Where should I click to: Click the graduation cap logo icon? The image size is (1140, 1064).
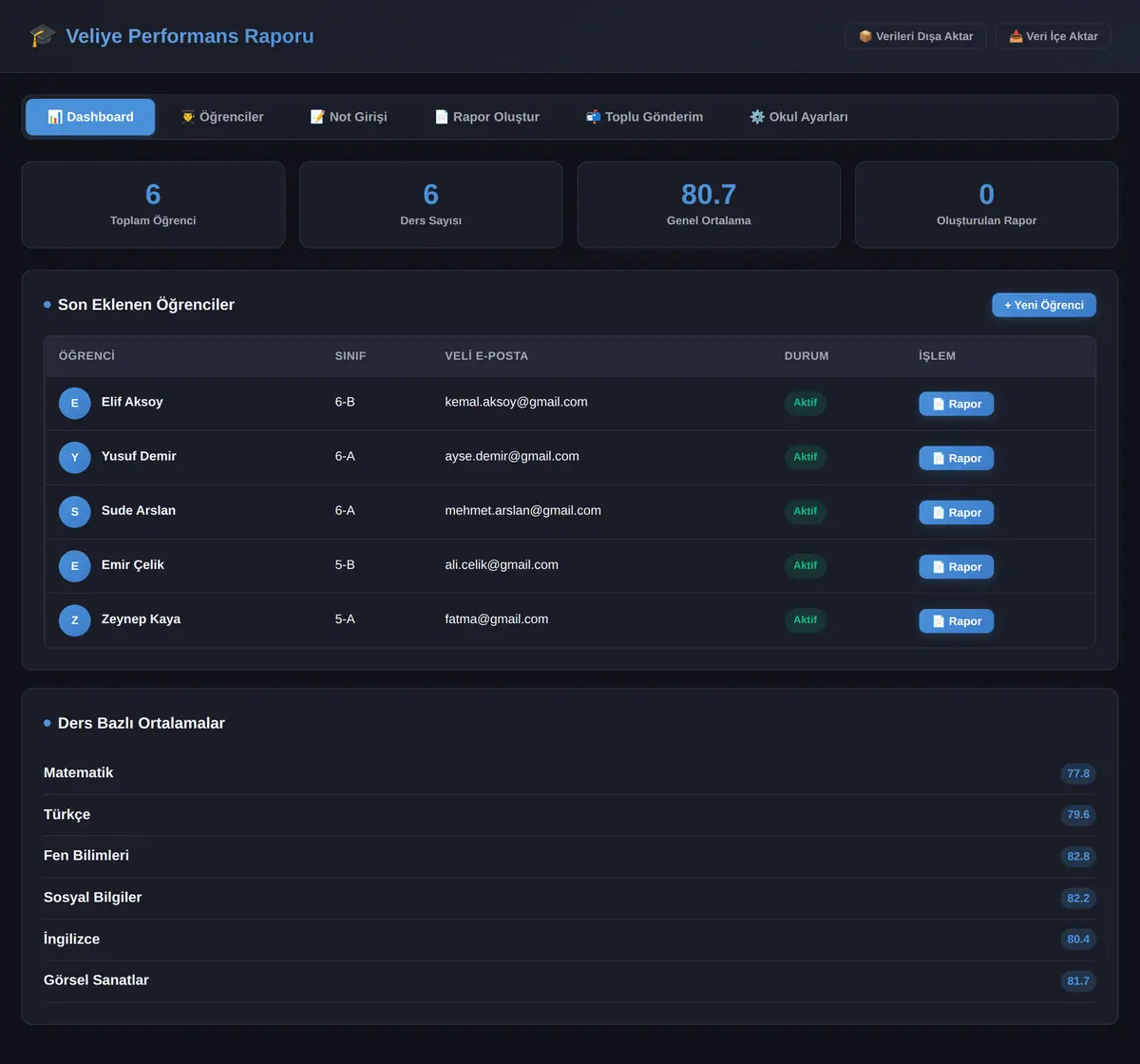point(43,36)
